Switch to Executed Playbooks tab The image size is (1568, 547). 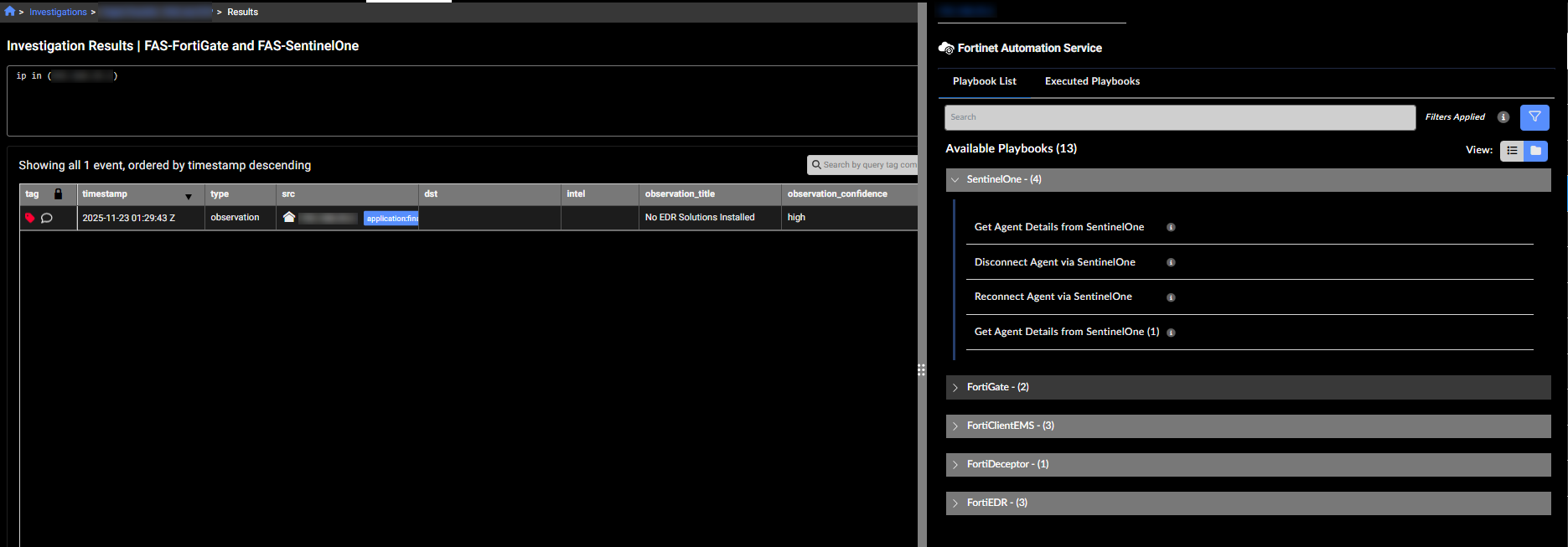[x=1092, y=81]
